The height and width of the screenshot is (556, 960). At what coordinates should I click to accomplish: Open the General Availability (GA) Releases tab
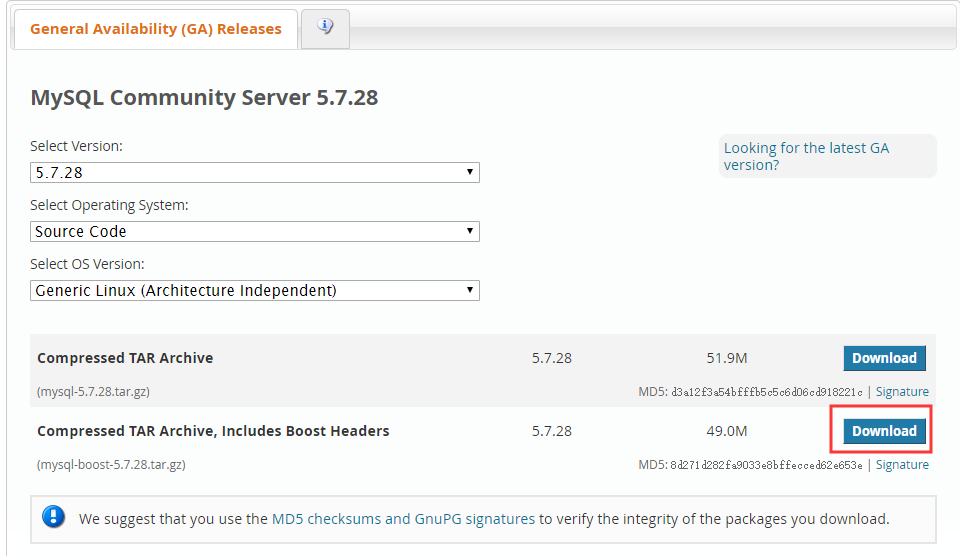(156, 29)
